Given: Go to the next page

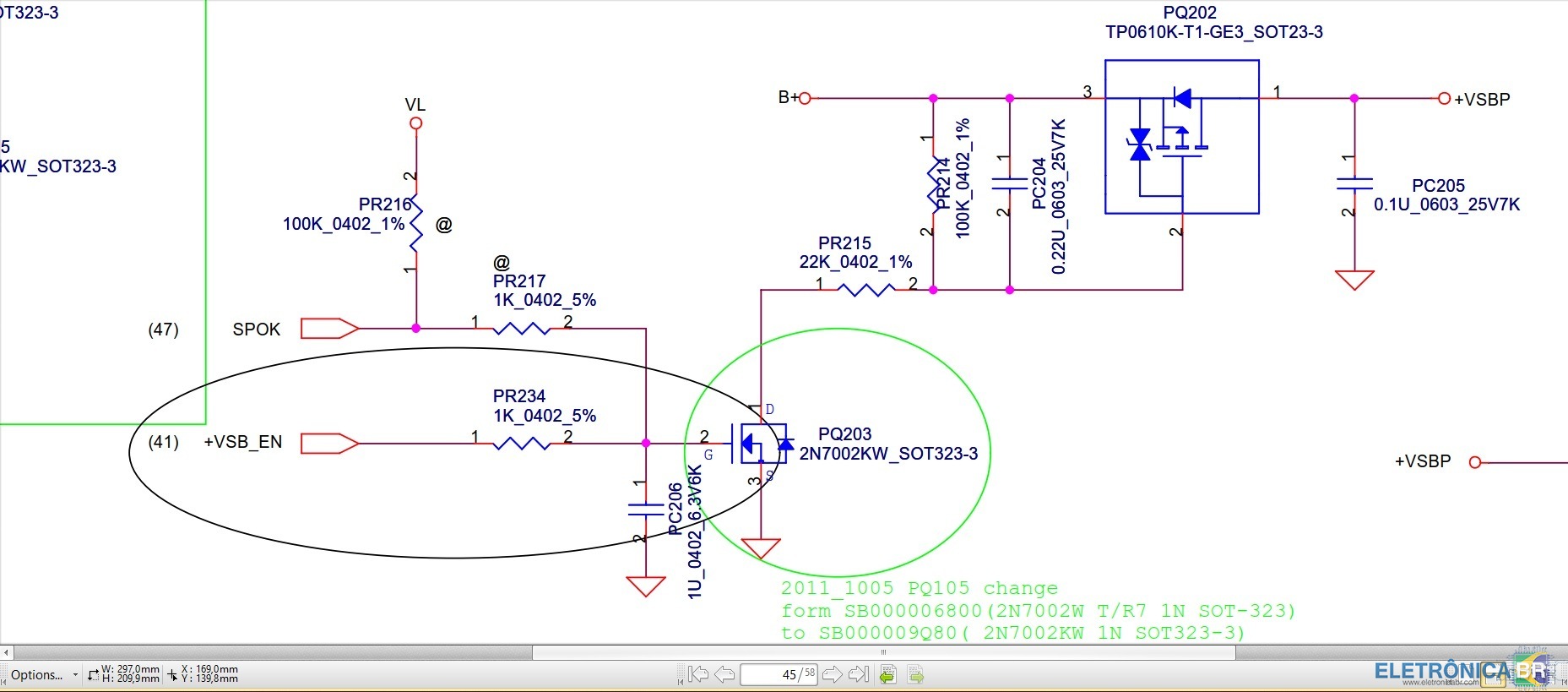Looking at the screenshot, I should click(x=832, y=674).
